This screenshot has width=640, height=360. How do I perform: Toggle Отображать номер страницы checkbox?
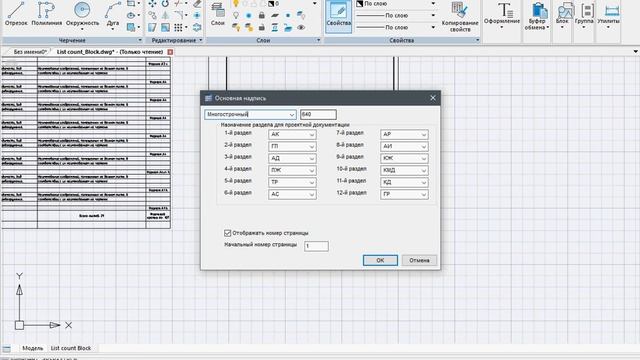tap(228, 233)
